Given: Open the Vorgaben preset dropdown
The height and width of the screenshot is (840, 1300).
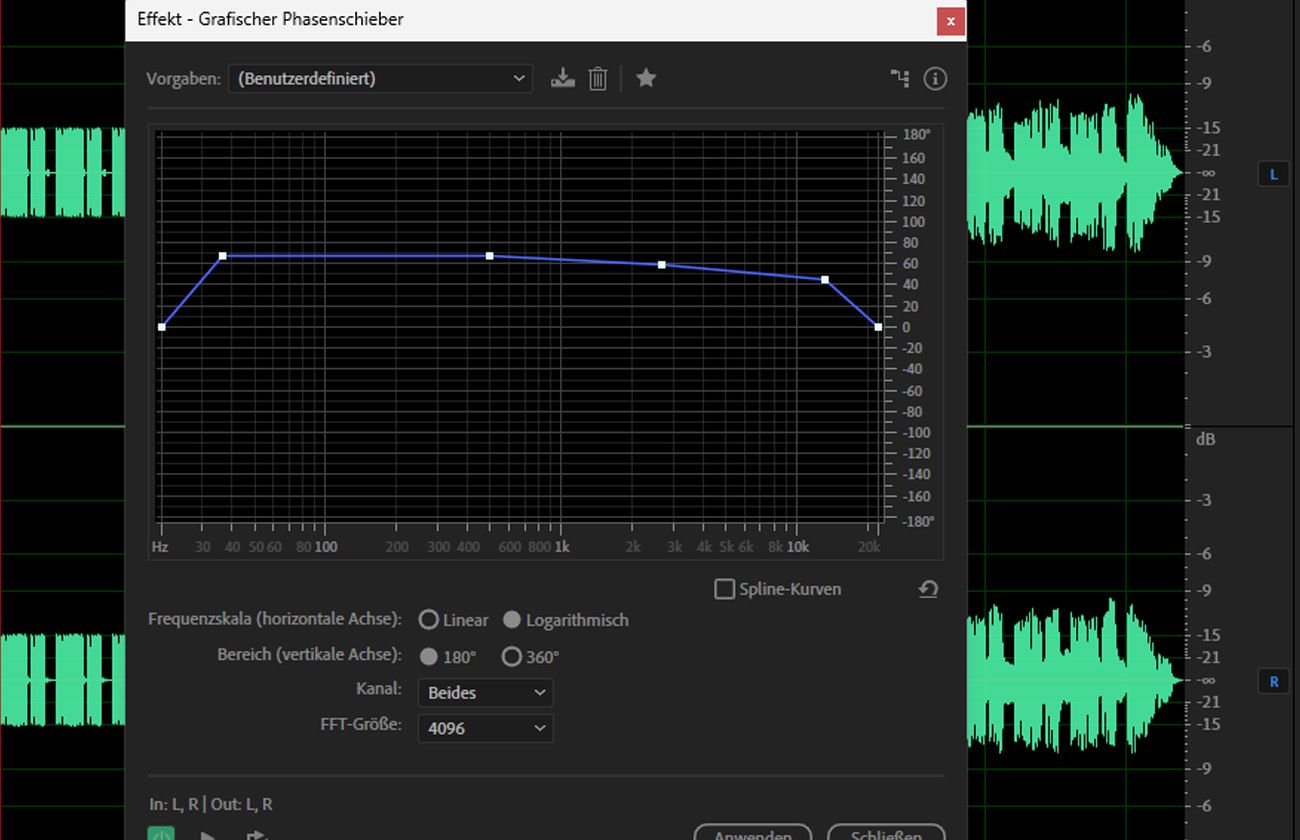Looking at the screenshot, I should 380,78.
